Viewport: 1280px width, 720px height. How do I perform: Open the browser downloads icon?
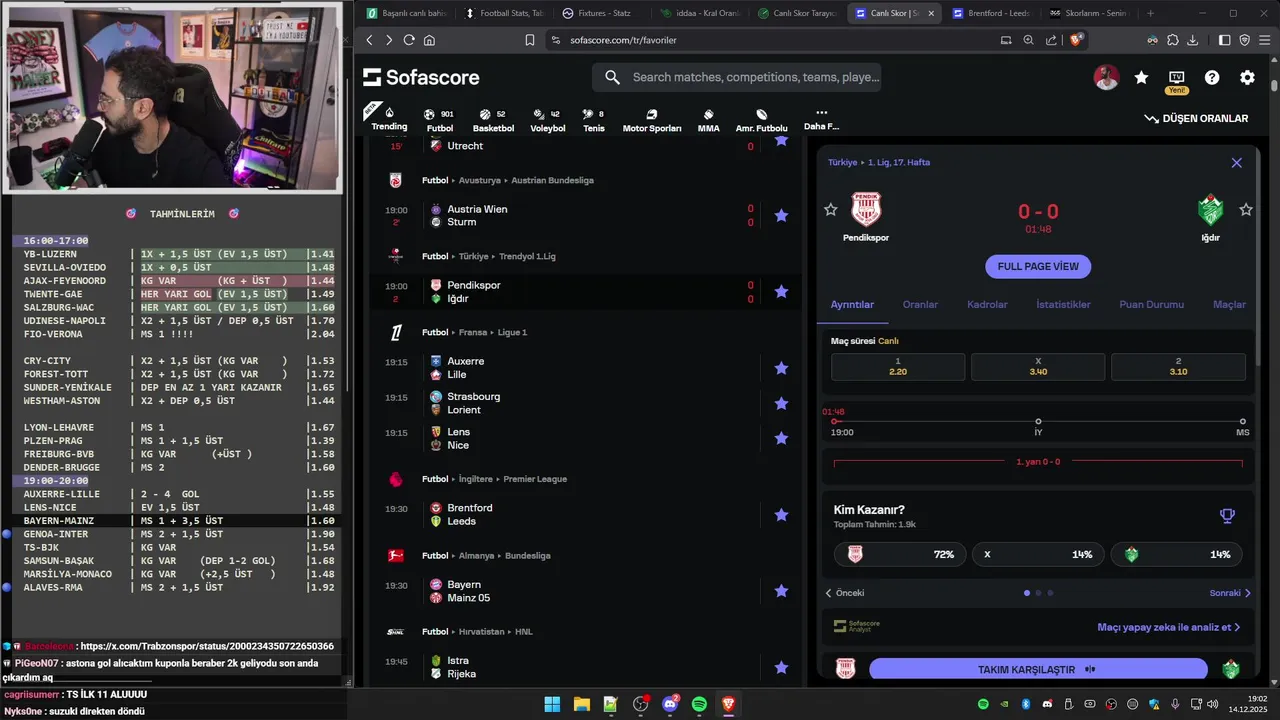1192,40
